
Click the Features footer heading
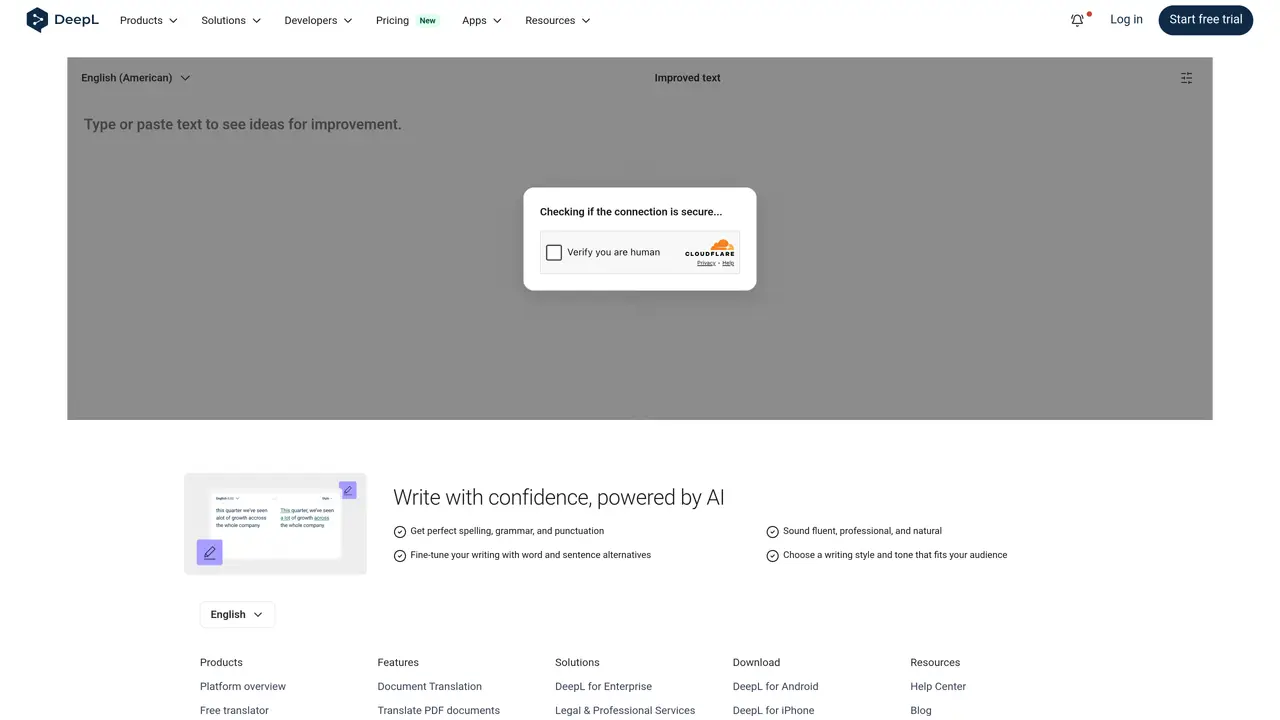pos(398,663)
